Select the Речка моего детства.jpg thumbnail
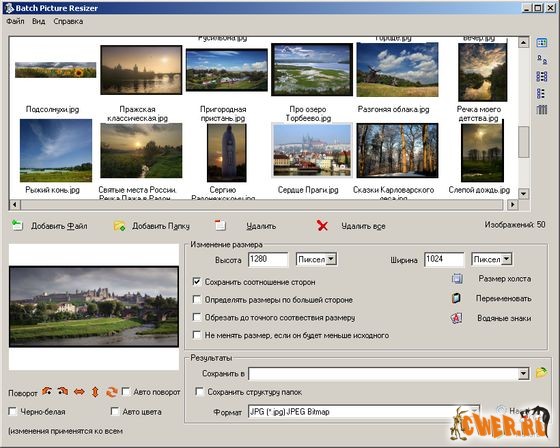 point(482,72)
